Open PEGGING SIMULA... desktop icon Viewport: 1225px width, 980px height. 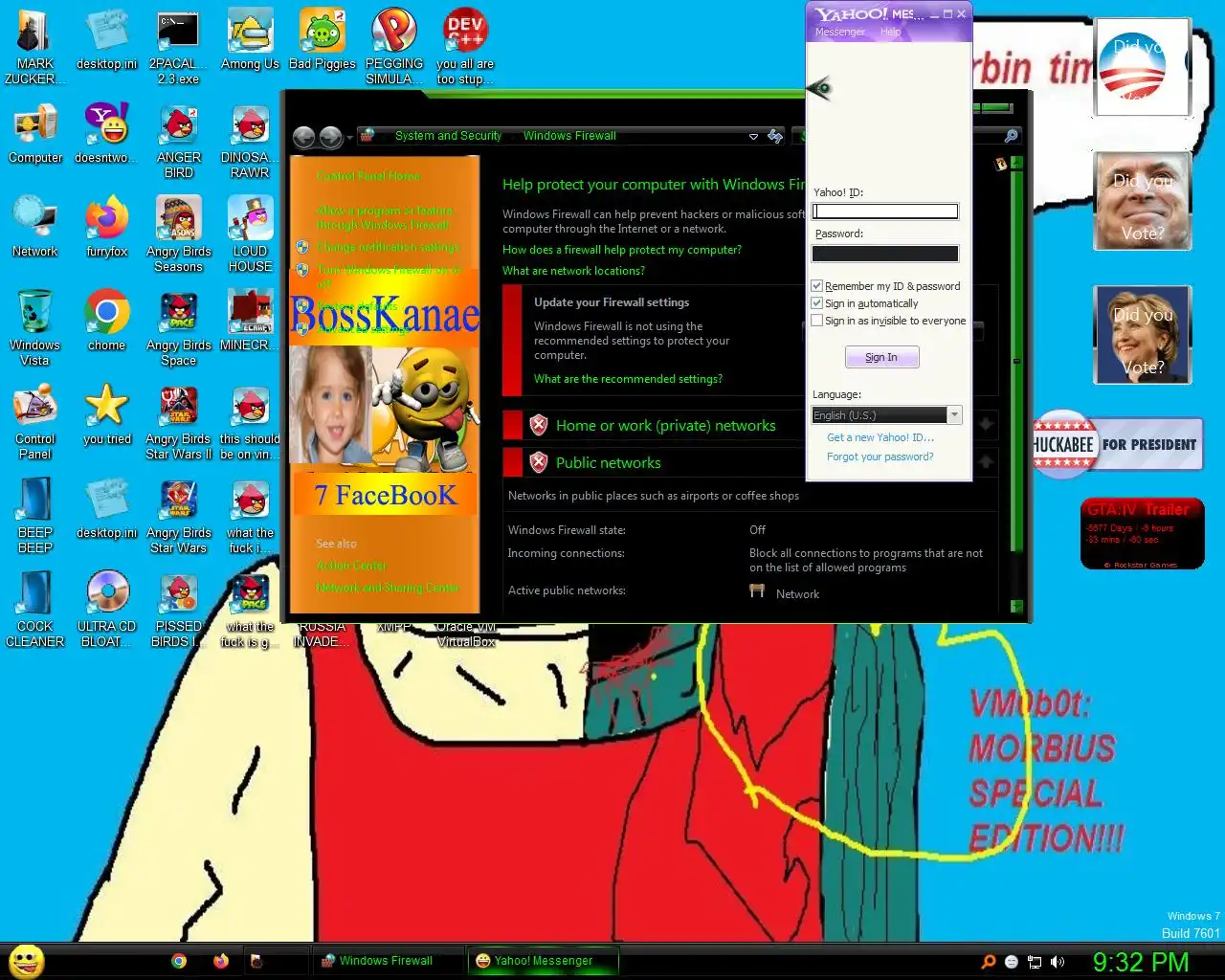[393, 46]
